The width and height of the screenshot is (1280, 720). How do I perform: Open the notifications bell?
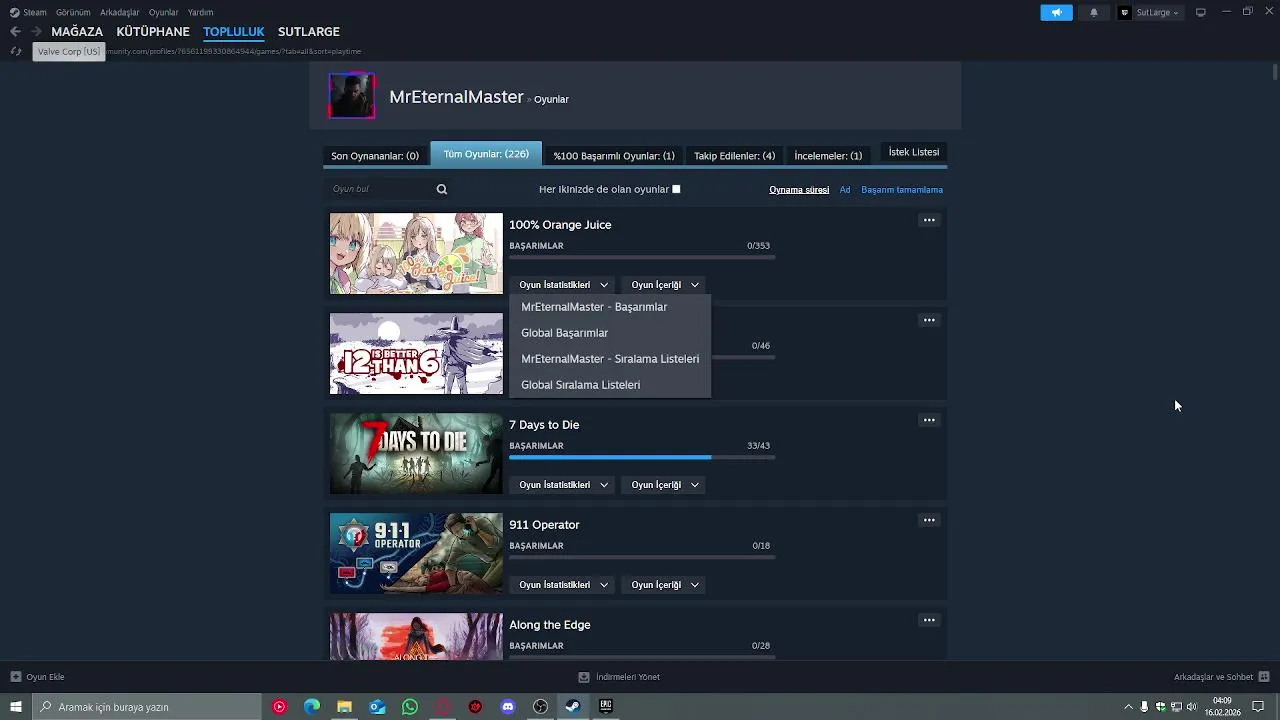coord(1094,12)
